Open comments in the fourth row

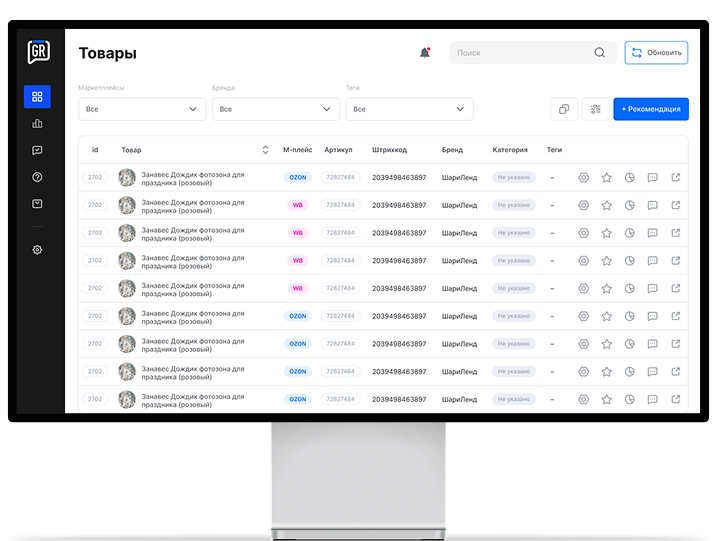point(653,261)
